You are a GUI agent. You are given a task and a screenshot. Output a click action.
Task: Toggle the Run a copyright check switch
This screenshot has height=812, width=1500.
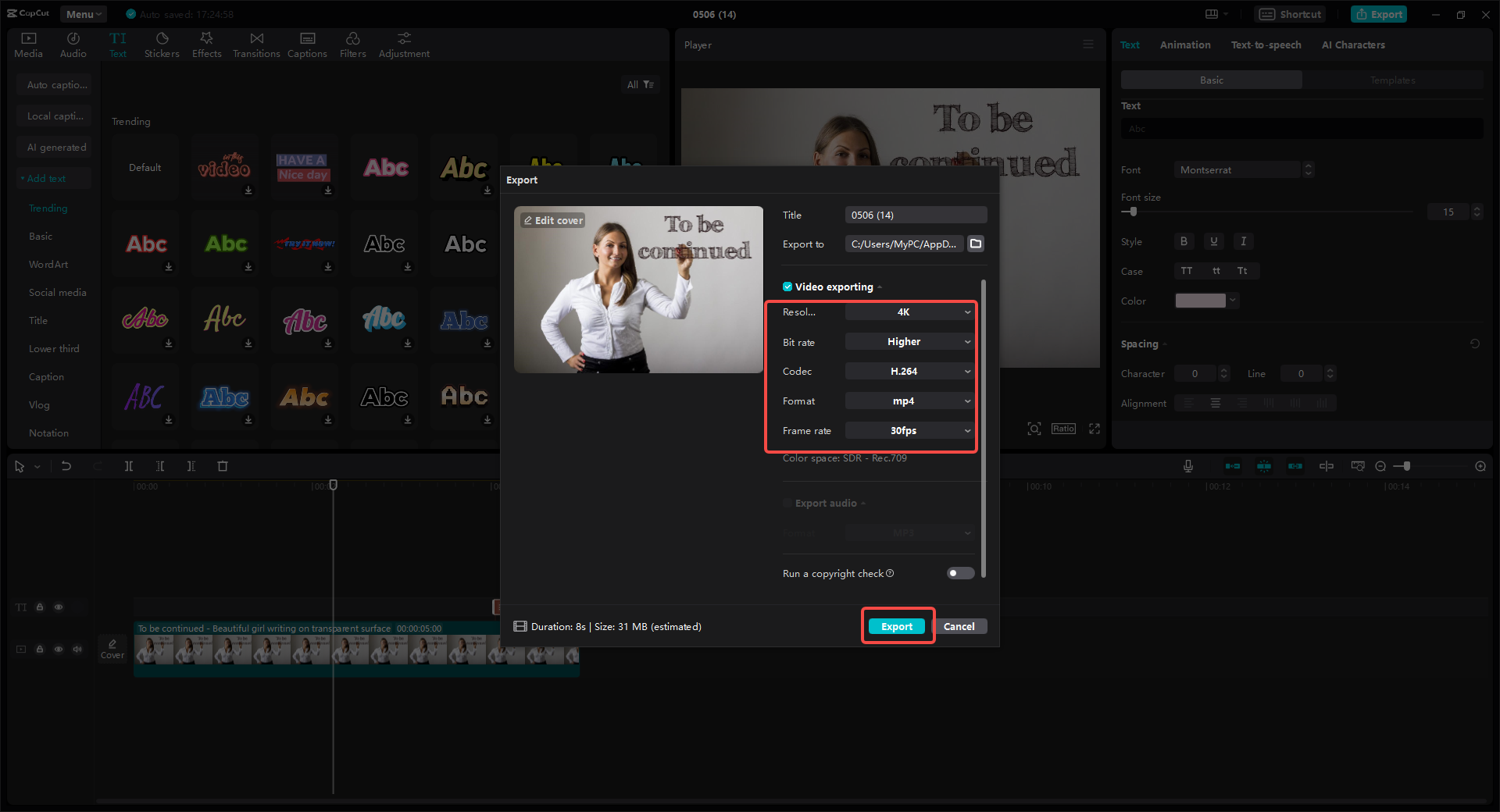click(959, 573)
